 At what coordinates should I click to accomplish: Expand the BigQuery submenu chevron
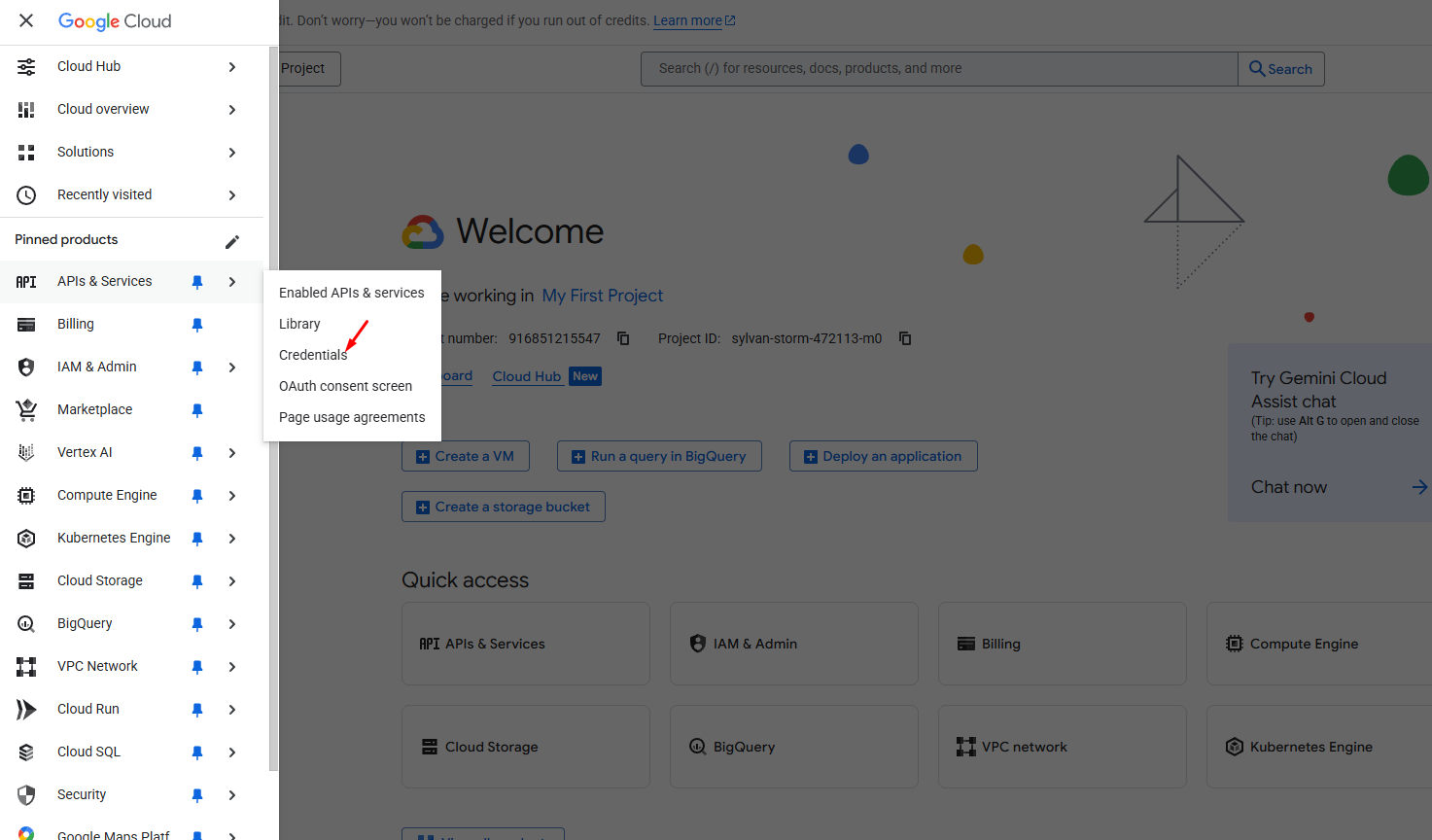[232, 624]
